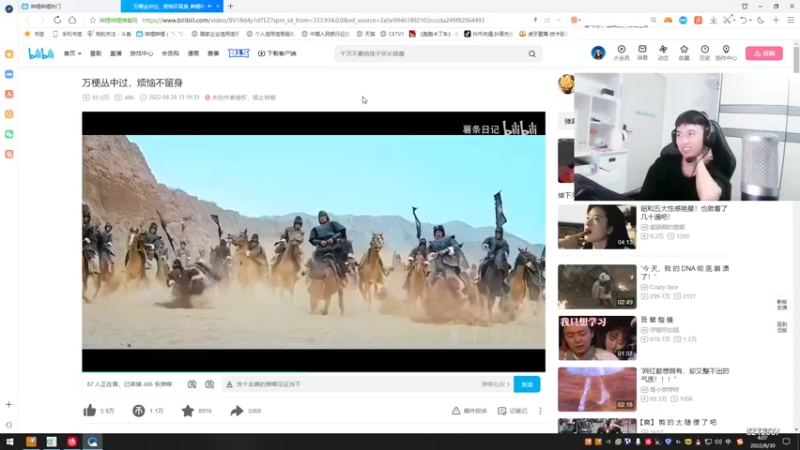Open the 历史 history icon
This screenshot has height=450, width=800.
(x=705, y=53)
